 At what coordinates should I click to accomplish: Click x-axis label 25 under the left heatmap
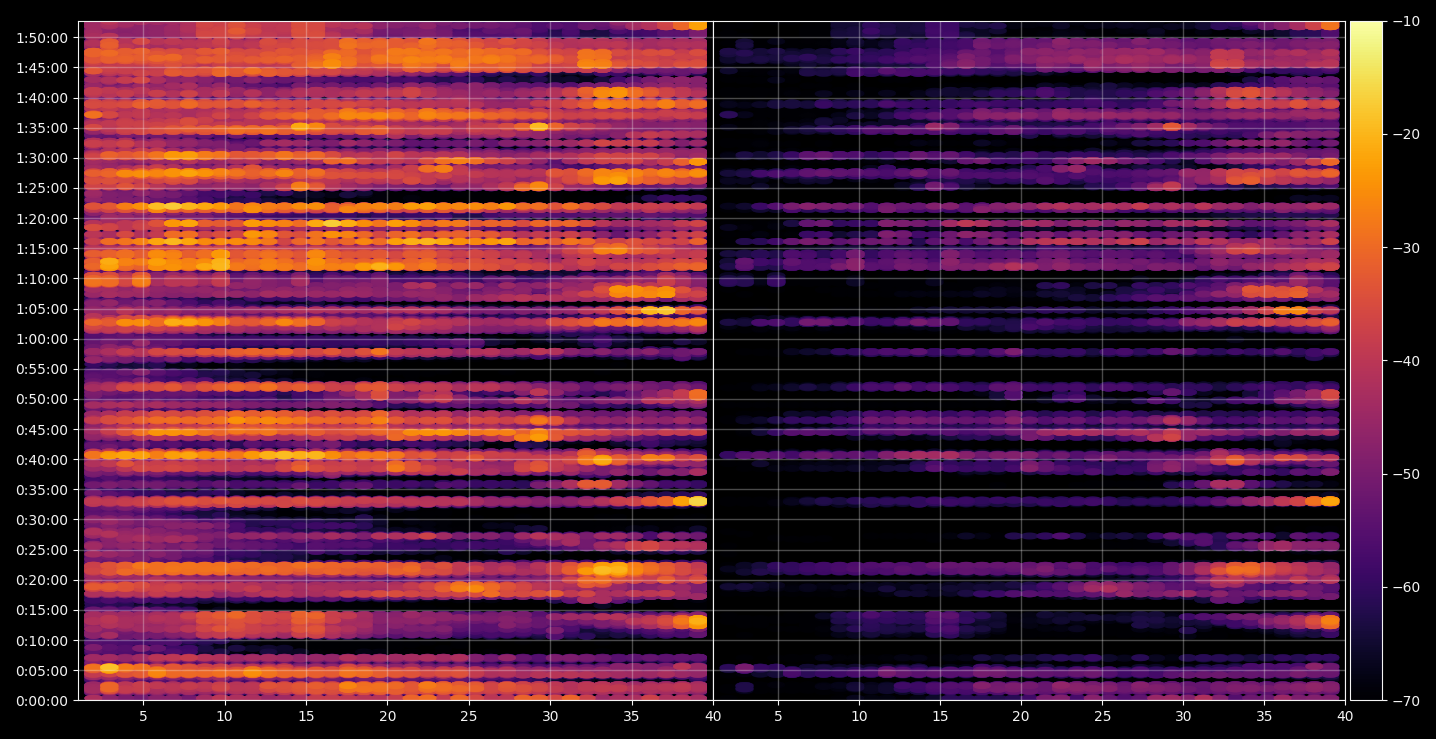469,716
